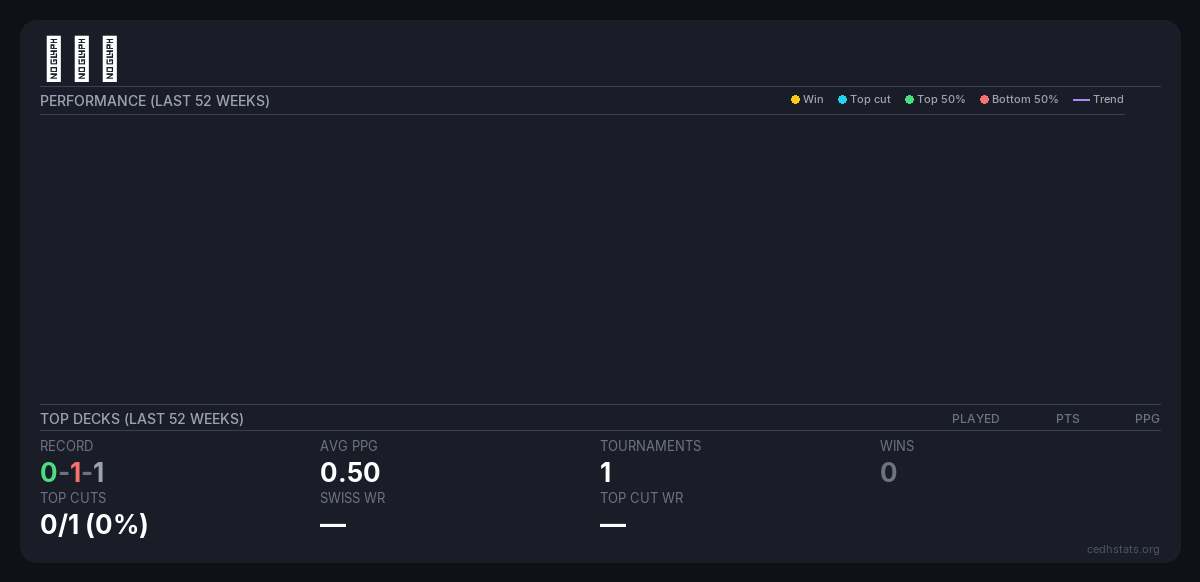This screenshot has width=1200, height=582.
Task: Open the cedhstats.org link
Action: coord(1123,549)
